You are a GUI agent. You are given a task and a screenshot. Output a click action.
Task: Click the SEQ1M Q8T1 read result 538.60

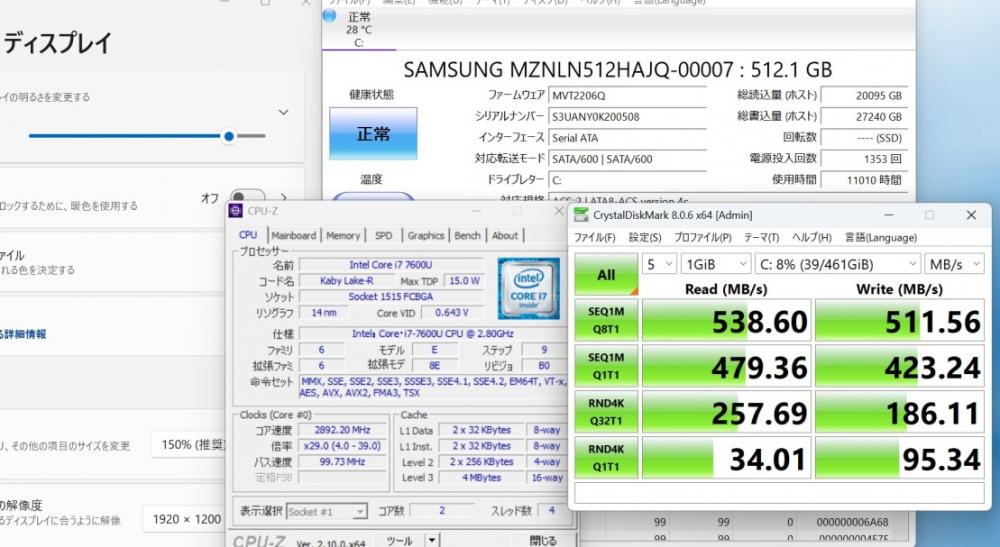point(726,320)
